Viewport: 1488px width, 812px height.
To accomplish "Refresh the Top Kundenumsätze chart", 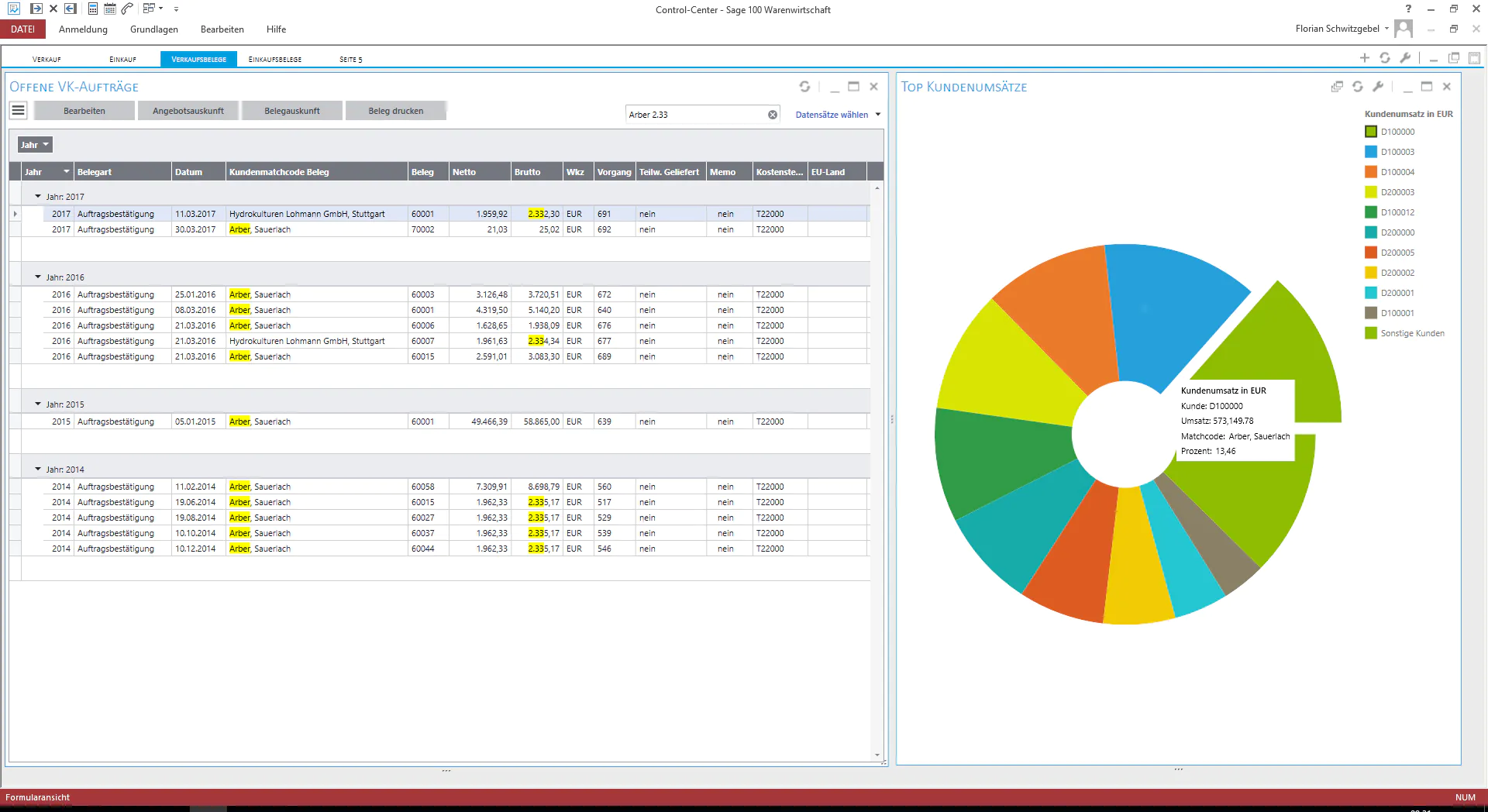I will pos(1358,87).
